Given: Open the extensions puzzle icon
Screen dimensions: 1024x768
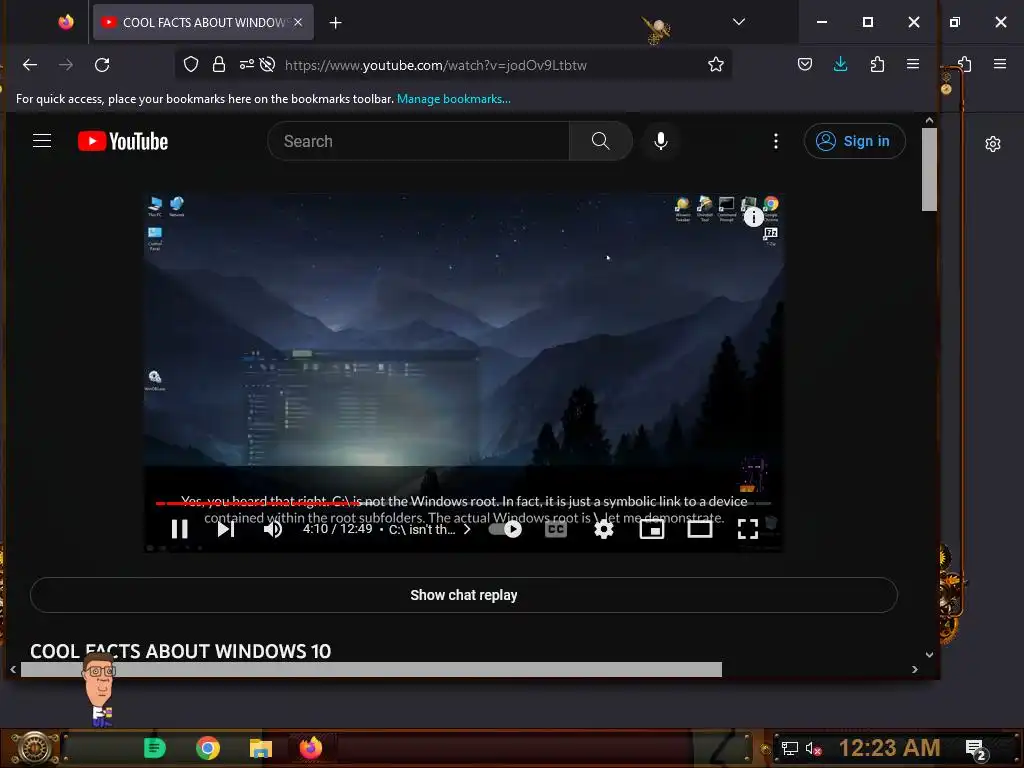Looking at the screenshot, I should [877, 64].
